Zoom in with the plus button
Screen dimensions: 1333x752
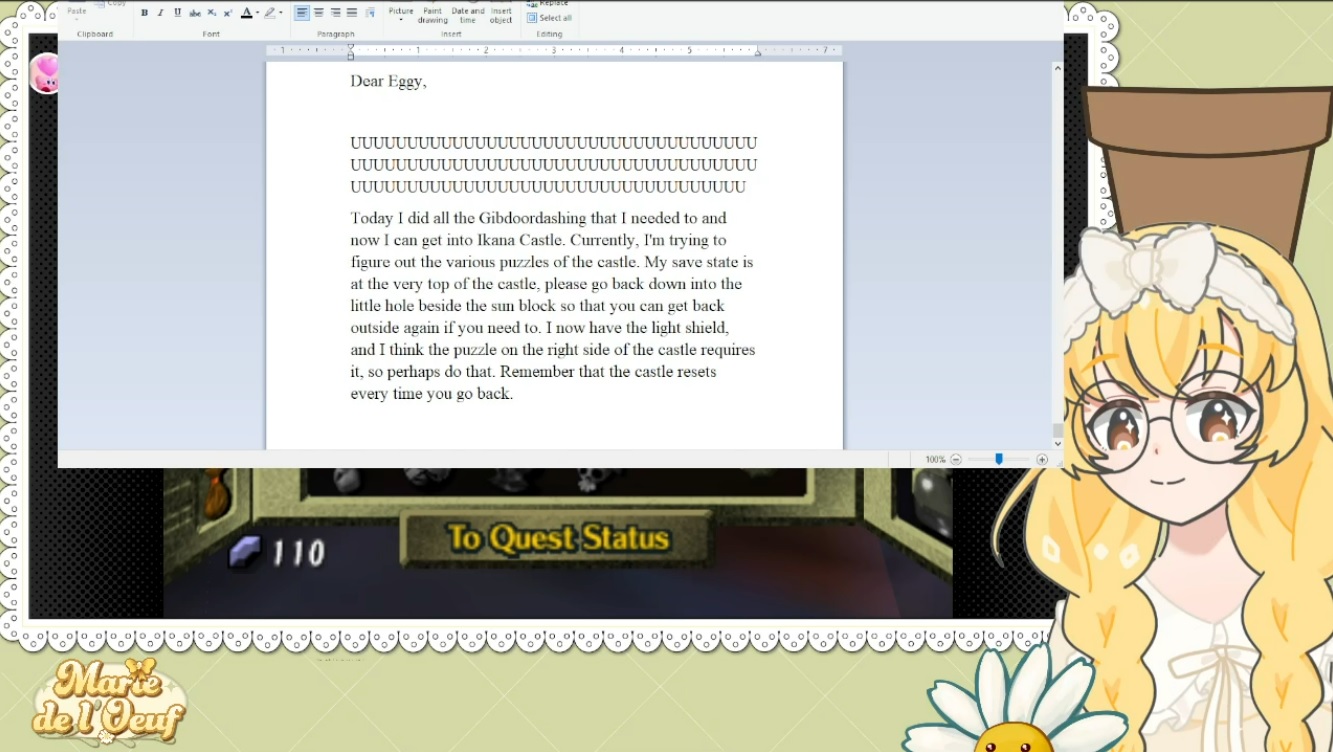(1042, 460)
